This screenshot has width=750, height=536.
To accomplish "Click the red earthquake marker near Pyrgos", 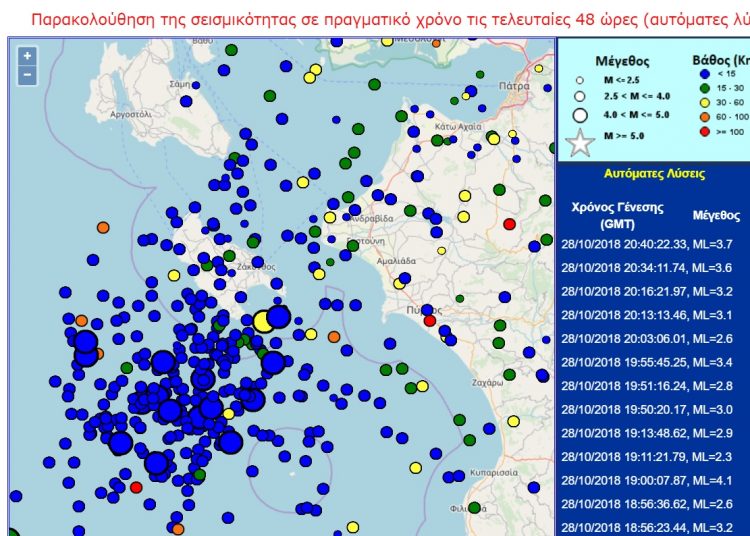I will coord(430,320).
